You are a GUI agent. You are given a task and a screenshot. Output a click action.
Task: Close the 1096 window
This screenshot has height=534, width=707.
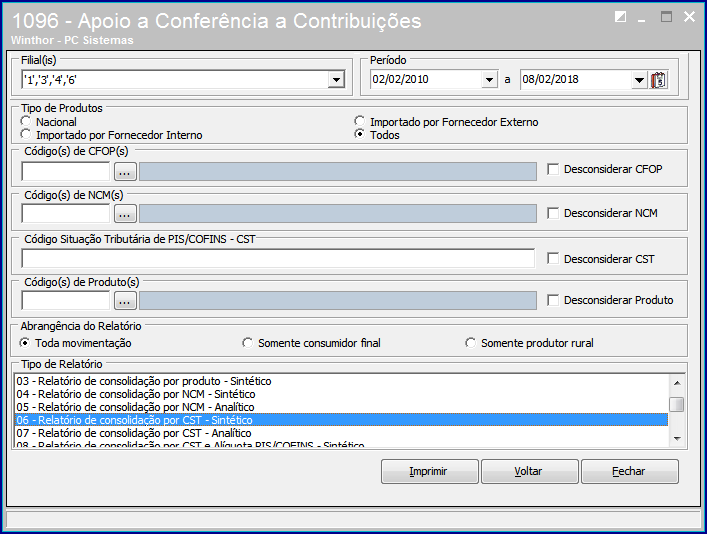689,17
